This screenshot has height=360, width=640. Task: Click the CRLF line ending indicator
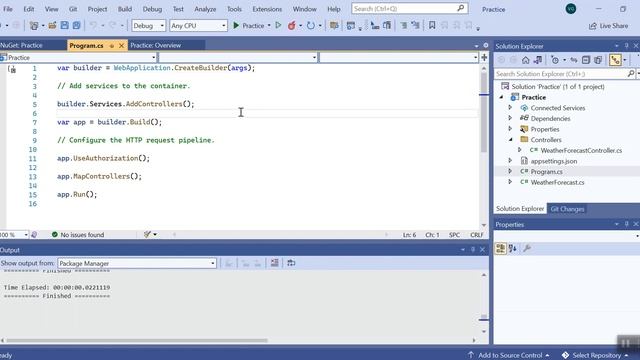click(476, 235)
